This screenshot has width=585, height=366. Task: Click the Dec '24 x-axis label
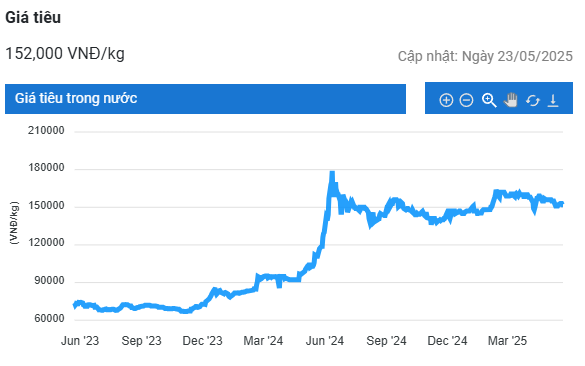(447, 341)
